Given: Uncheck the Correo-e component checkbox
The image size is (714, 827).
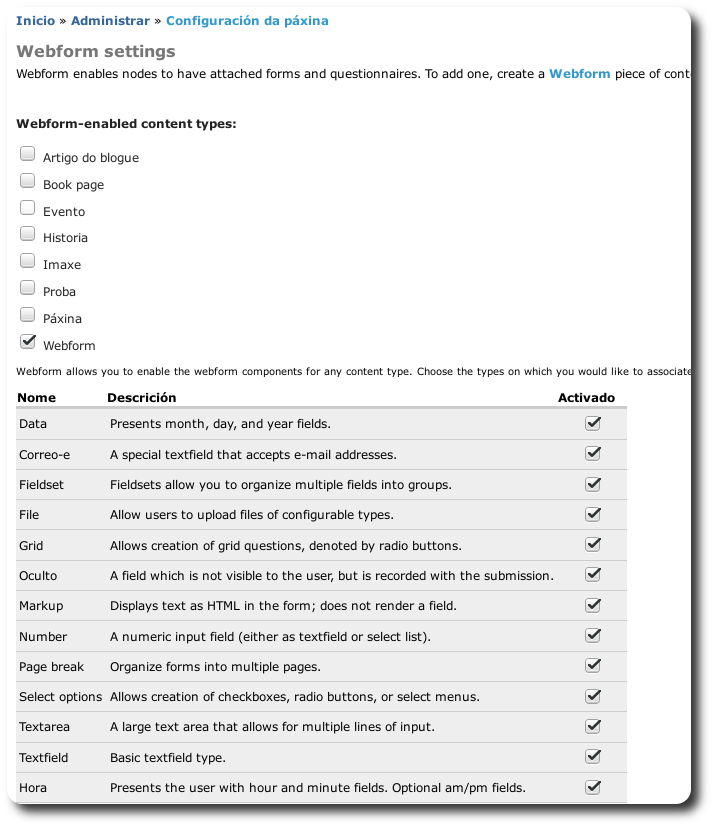Looking at the screenshot, I should 593,453.
